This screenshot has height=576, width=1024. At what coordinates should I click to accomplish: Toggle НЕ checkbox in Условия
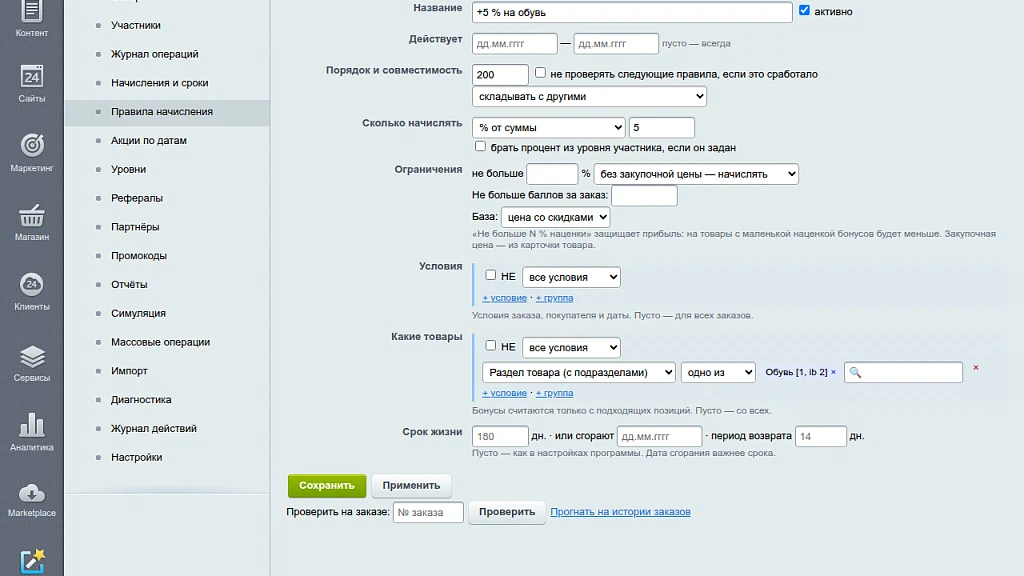[x=490, y=276]
